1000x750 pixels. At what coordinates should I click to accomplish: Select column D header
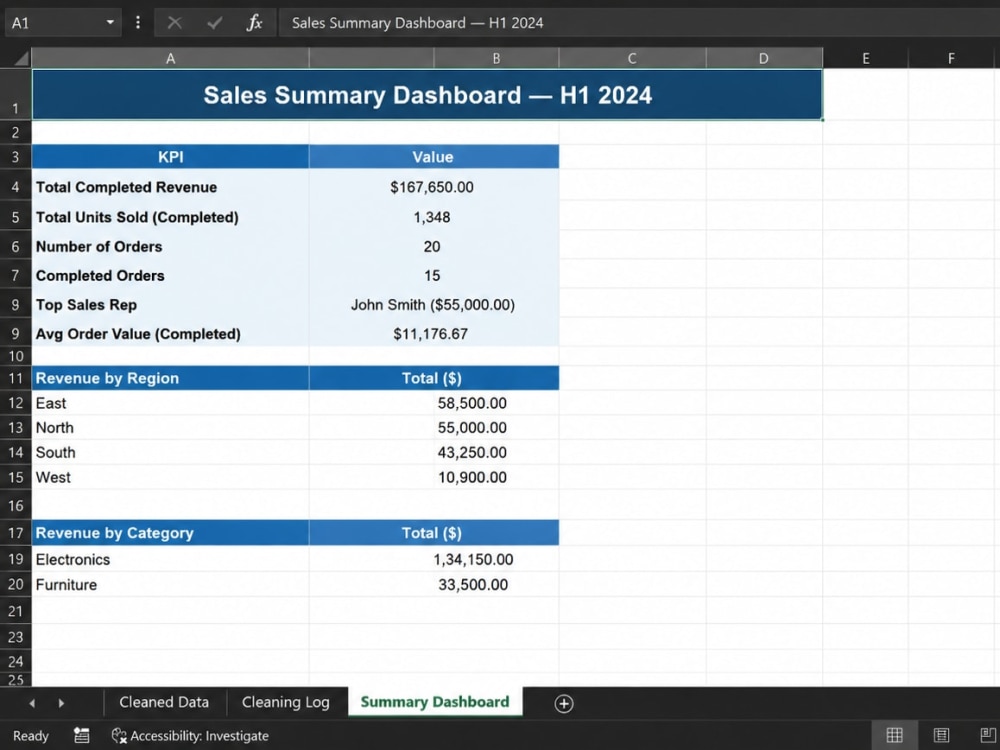tap(764, 59)
